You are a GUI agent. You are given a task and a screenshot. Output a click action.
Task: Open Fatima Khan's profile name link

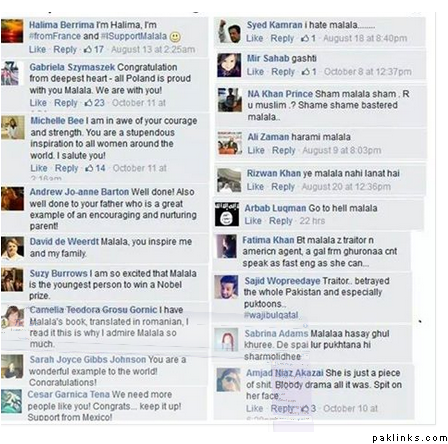coord(268,240)
